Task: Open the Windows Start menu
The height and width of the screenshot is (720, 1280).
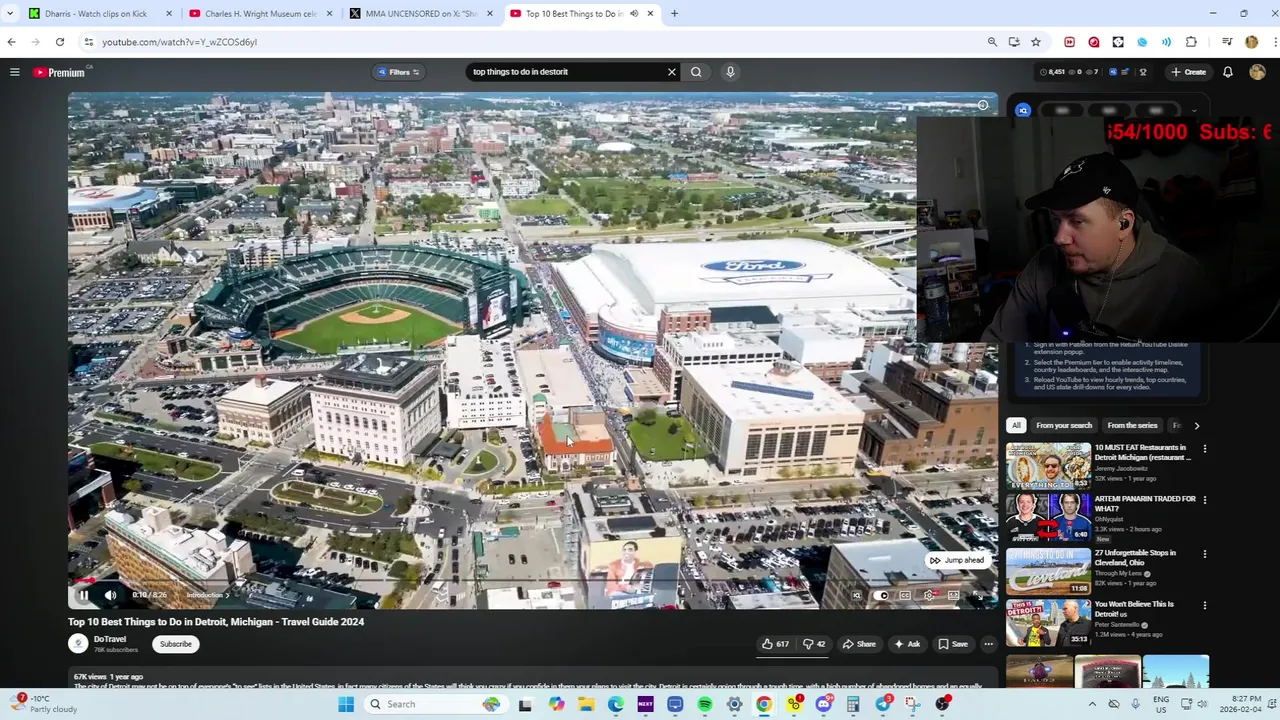Action: tap(346, 704)
